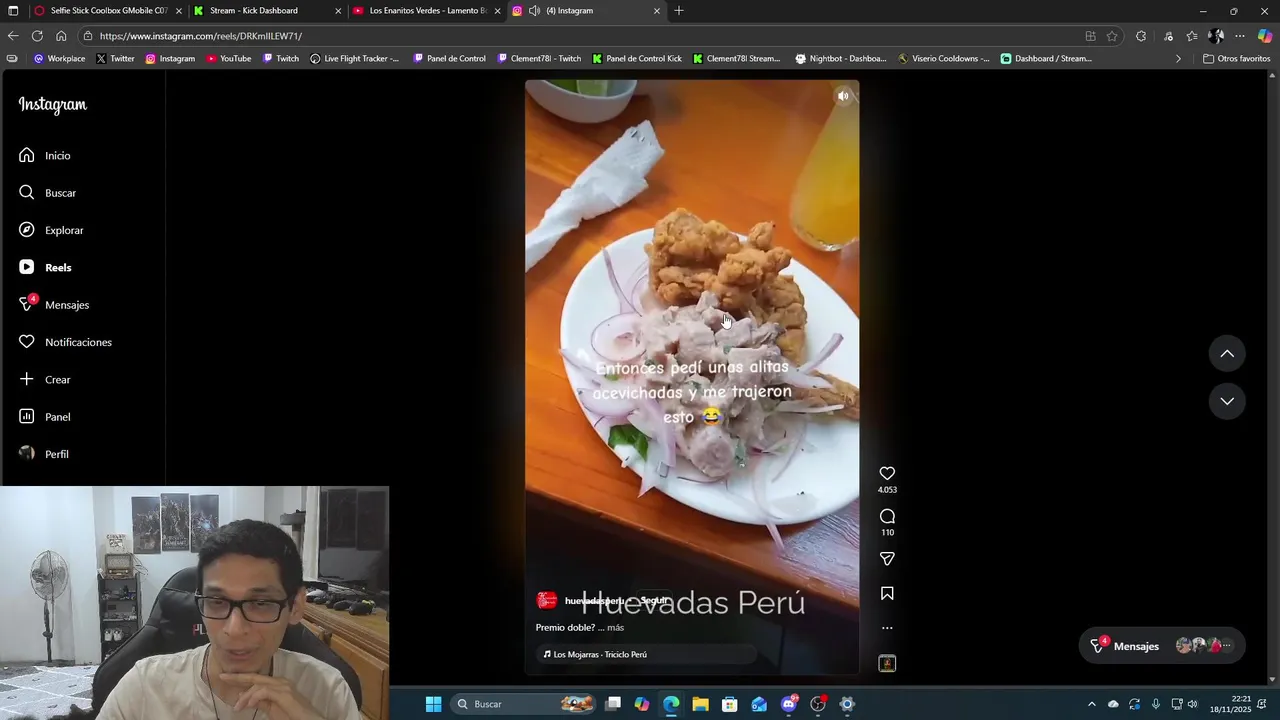Open the browser home page
1280x720 pixels.
pos(61,36)
